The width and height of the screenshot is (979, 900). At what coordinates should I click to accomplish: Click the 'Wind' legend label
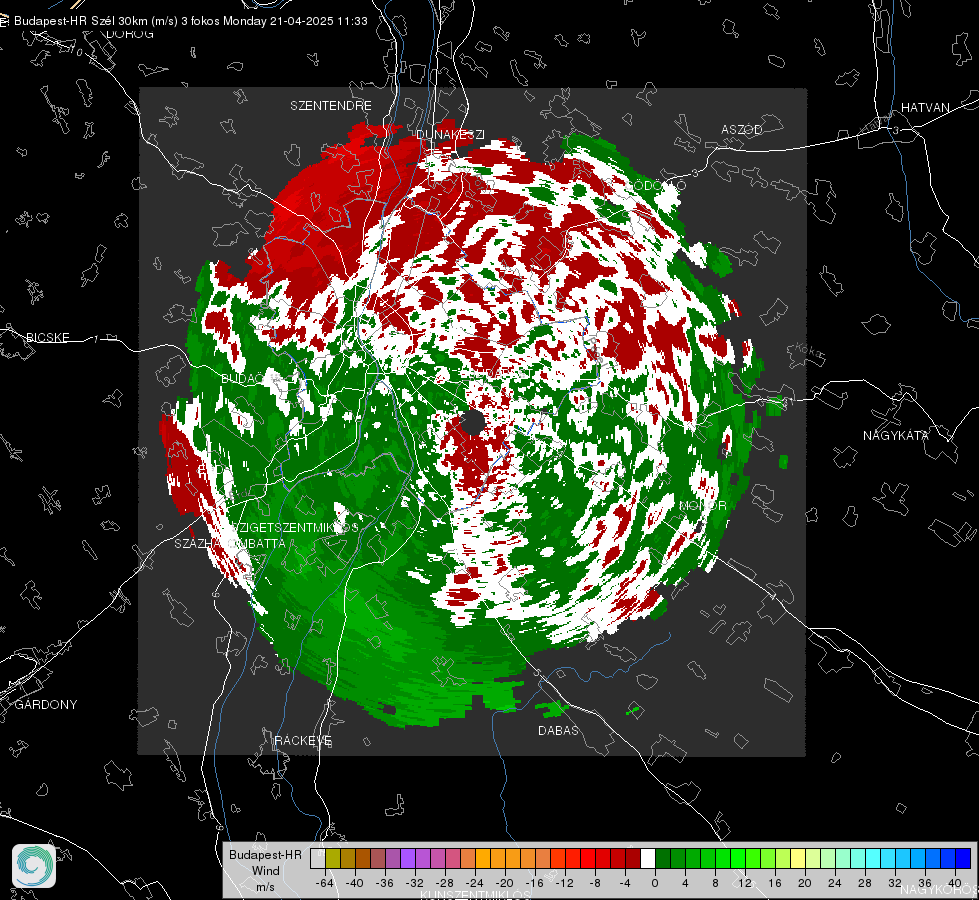click(265, 871)
